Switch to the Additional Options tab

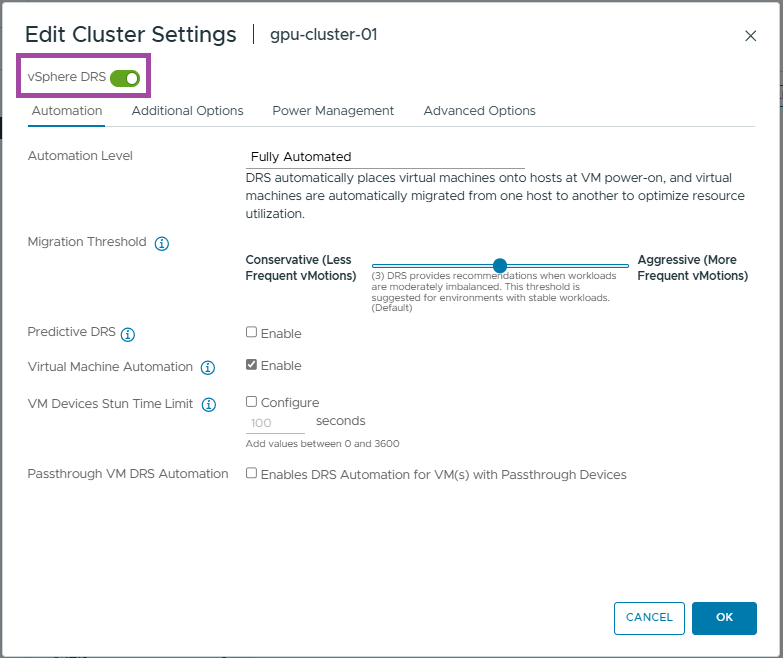click(187, 111)
